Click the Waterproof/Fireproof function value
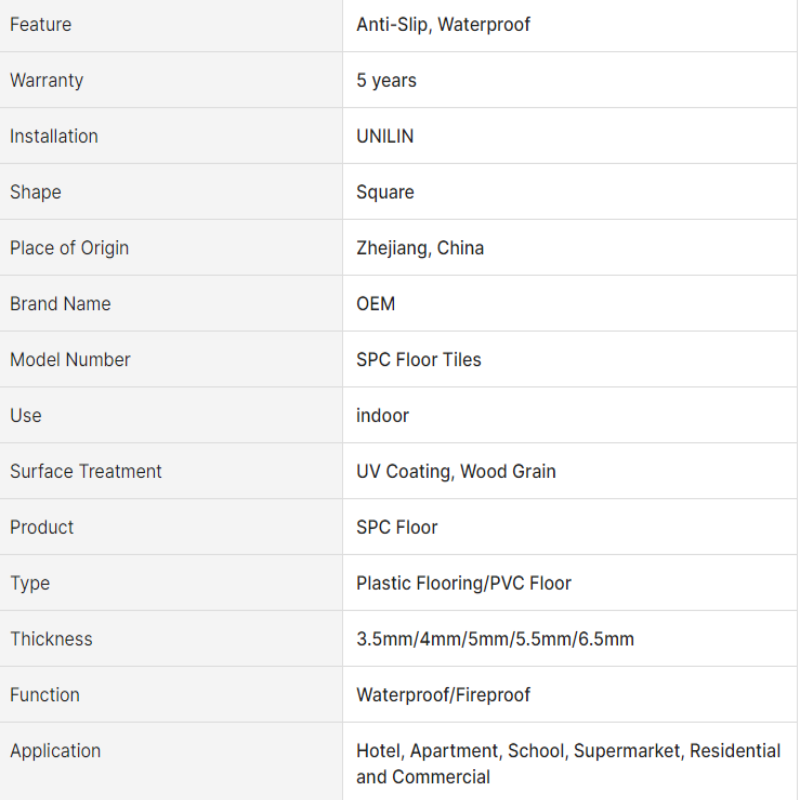800x800 pixels. (x=443, y=695)
